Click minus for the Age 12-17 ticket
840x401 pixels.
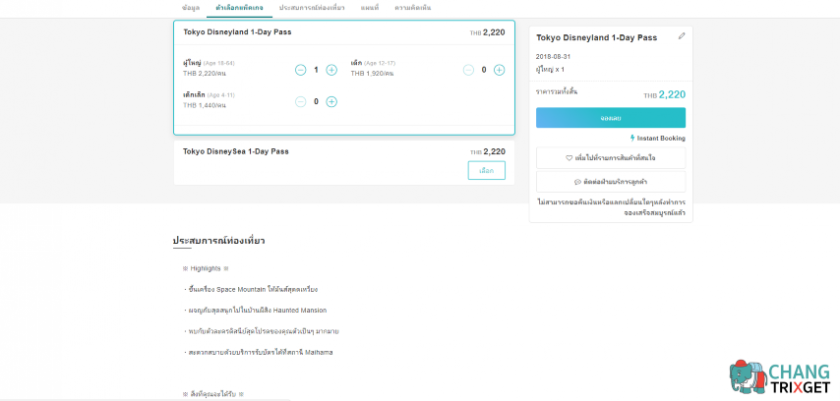[x=468, y=70]
